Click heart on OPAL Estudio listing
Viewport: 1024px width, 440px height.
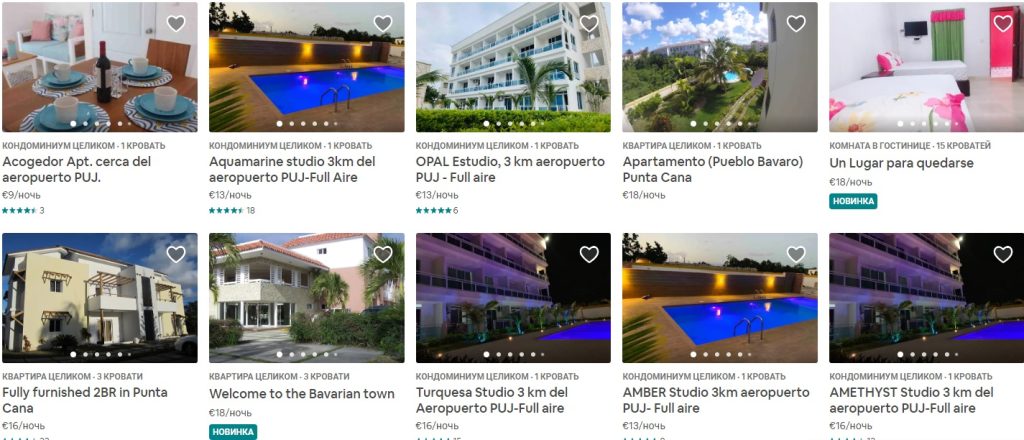(x=589, y=24)
